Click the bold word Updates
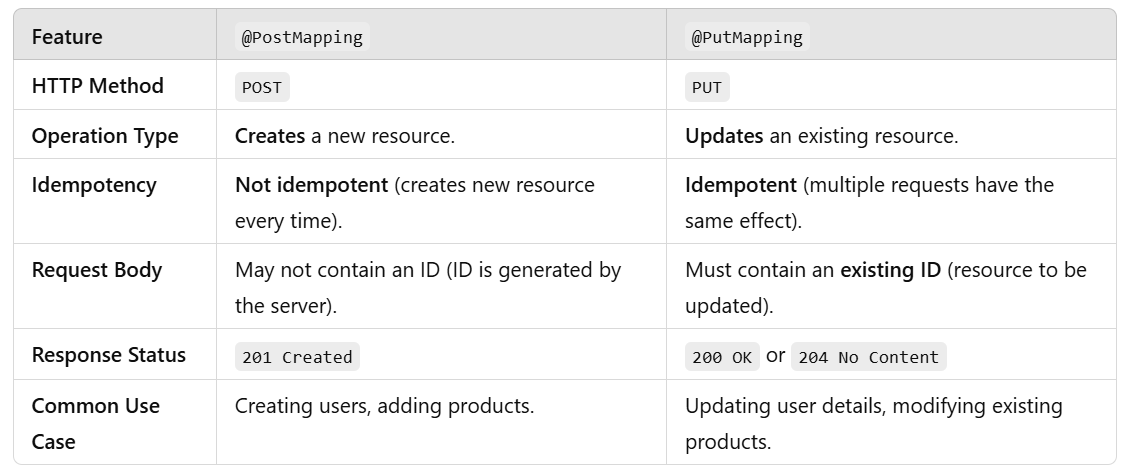The width and height of the screenshot is (1129, 466). 724,136
